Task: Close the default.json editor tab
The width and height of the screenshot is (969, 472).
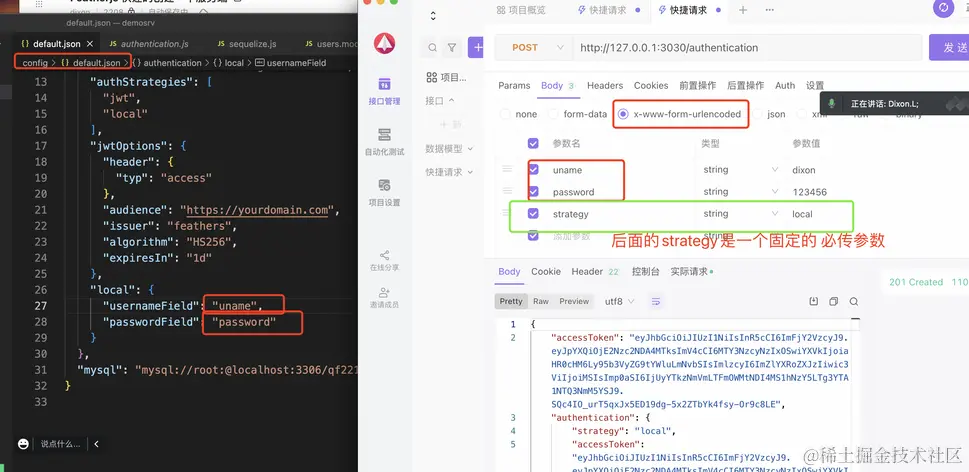Action: click(x=90, y=44)
